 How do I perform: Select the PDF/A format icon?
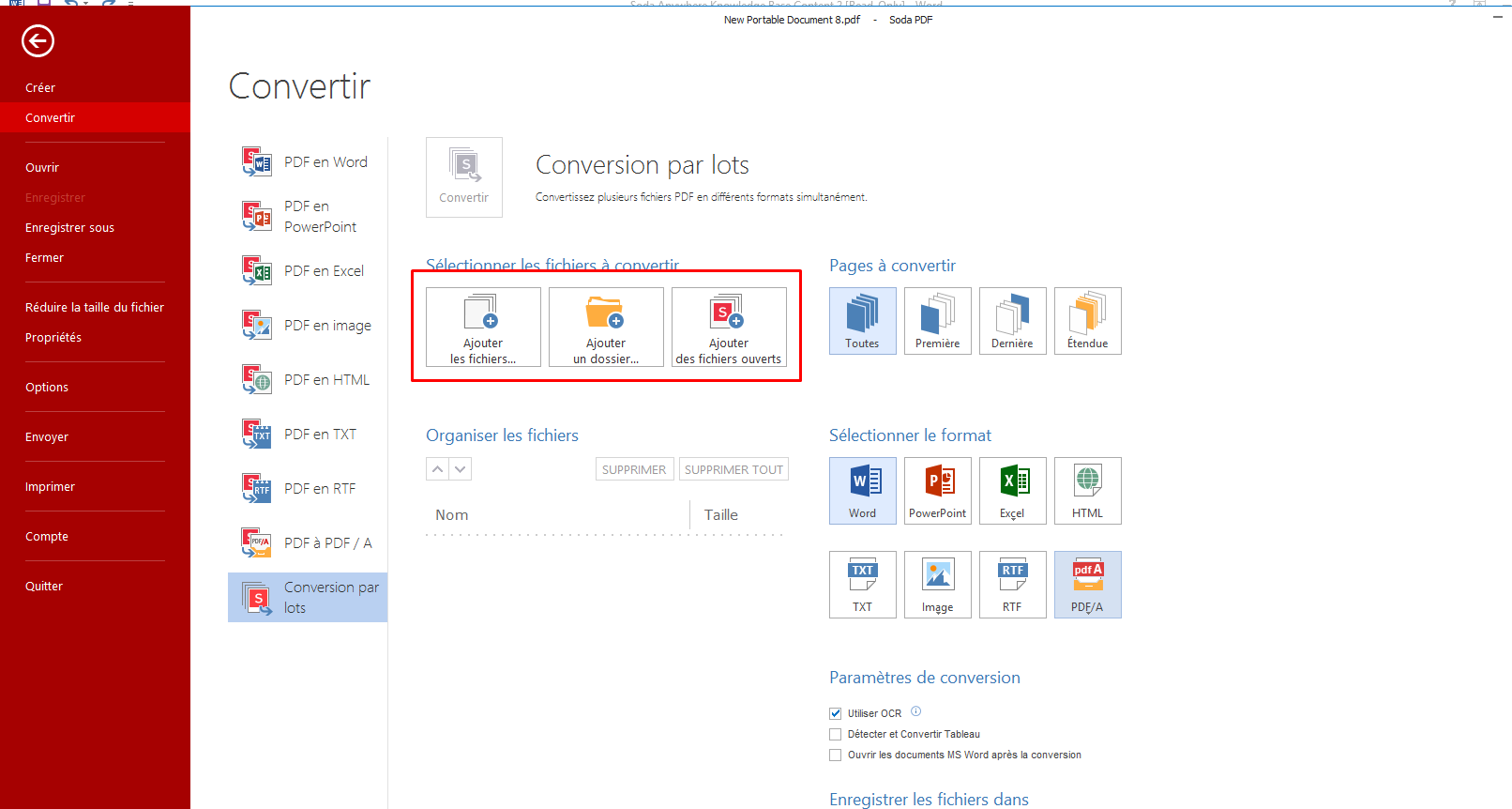pyautogui.click(x=1087, y=584)
